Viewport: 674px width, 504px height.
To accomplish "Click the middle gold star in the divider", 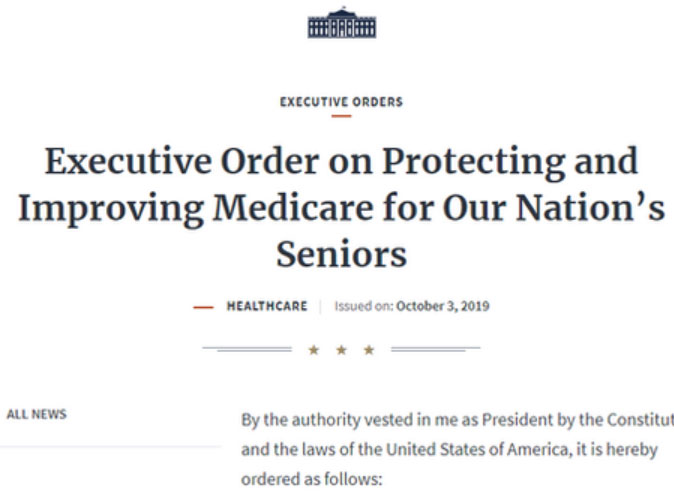I will point(341,350).
